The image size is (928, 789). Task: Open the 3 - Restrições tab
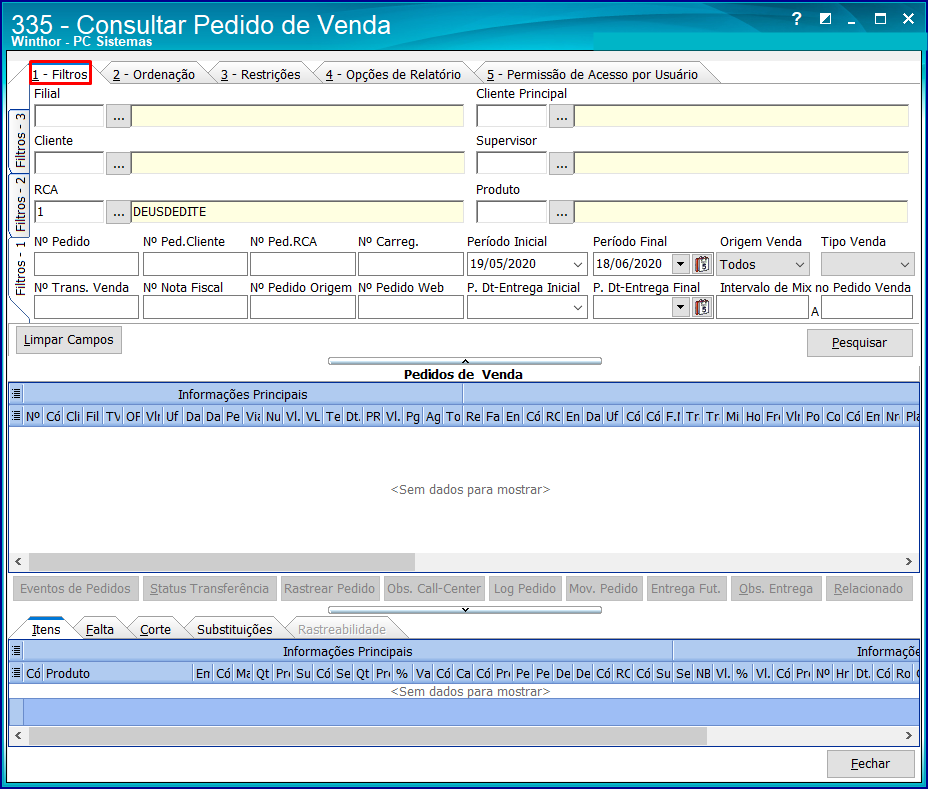(x=260, y=74)
